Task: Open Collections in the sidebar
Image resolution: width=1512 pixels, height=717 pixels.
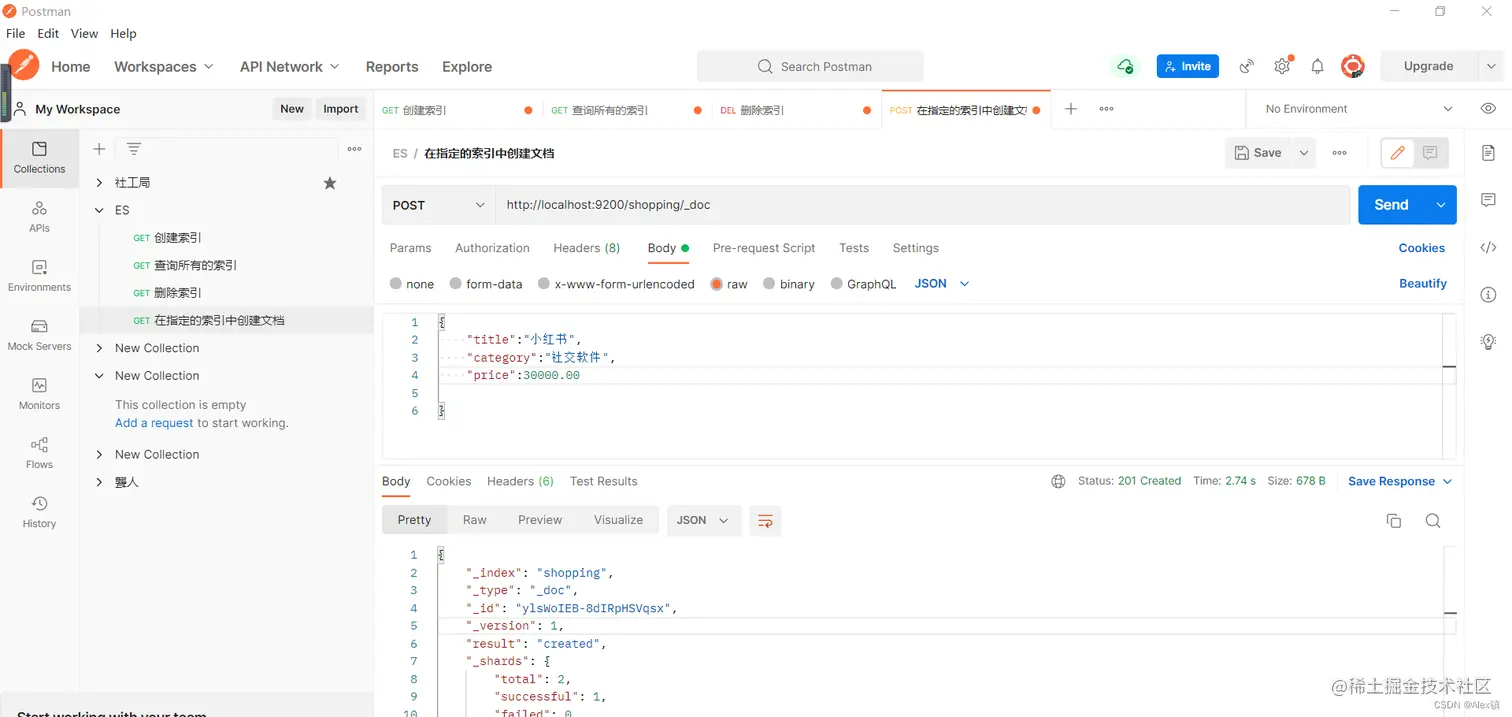Action: [39, 157]
